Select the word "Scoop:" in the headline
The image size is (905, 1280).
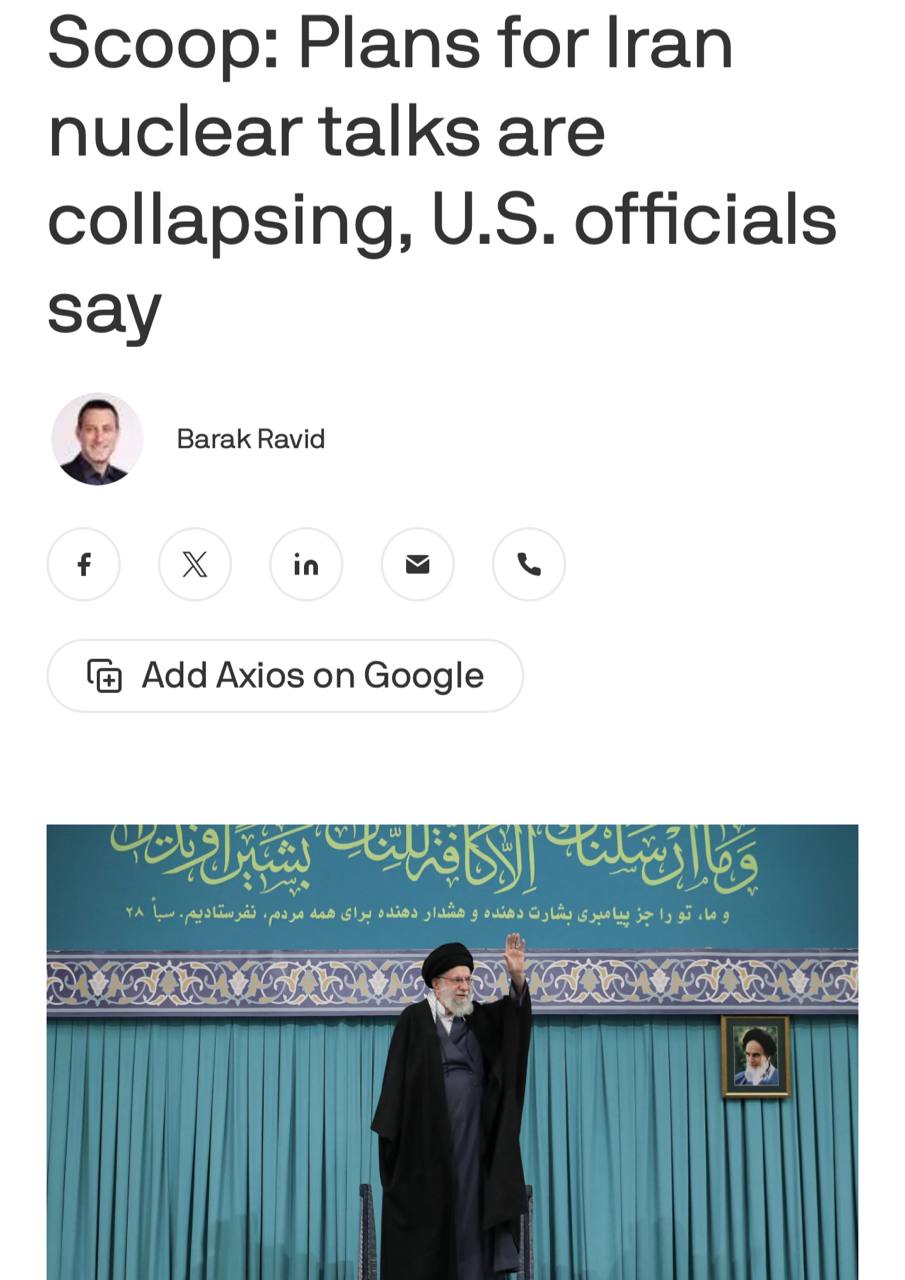point(163,46)
